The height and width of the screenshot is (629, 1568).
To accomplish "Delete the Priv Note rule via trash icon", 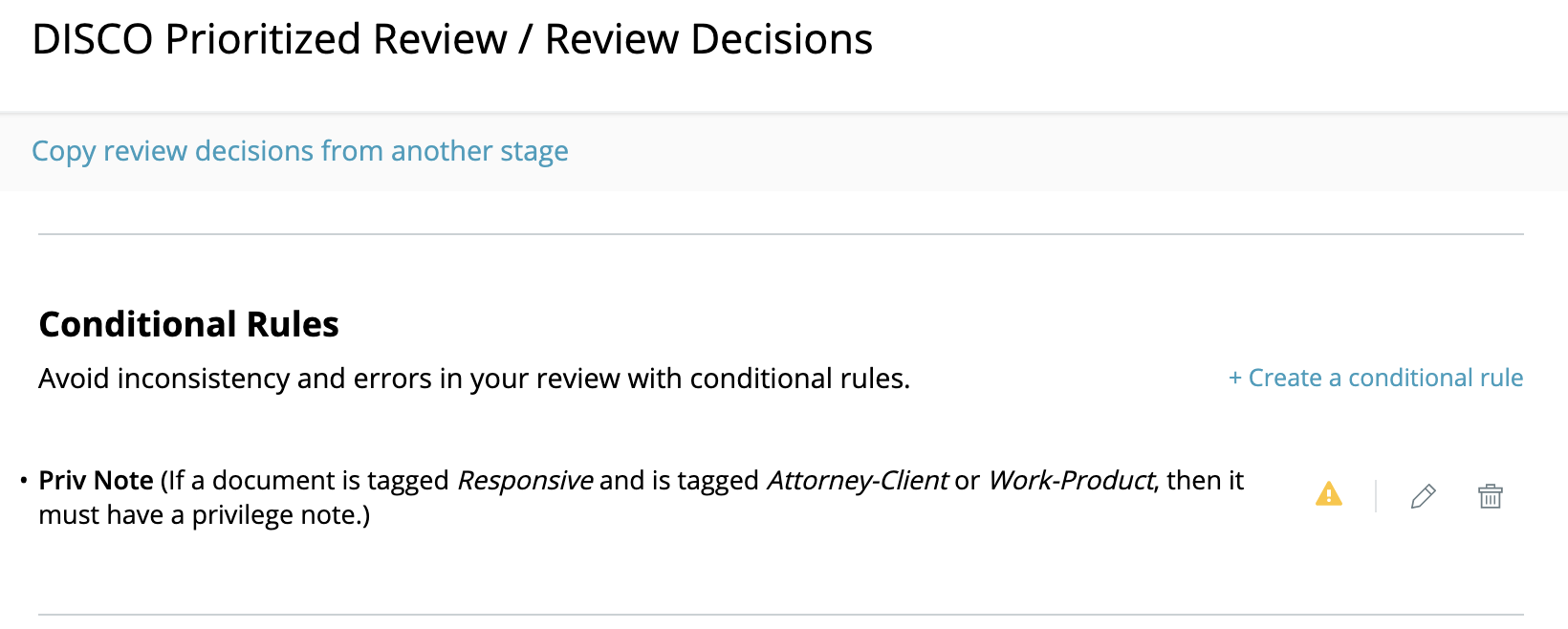I will (x=1491, y=496).
